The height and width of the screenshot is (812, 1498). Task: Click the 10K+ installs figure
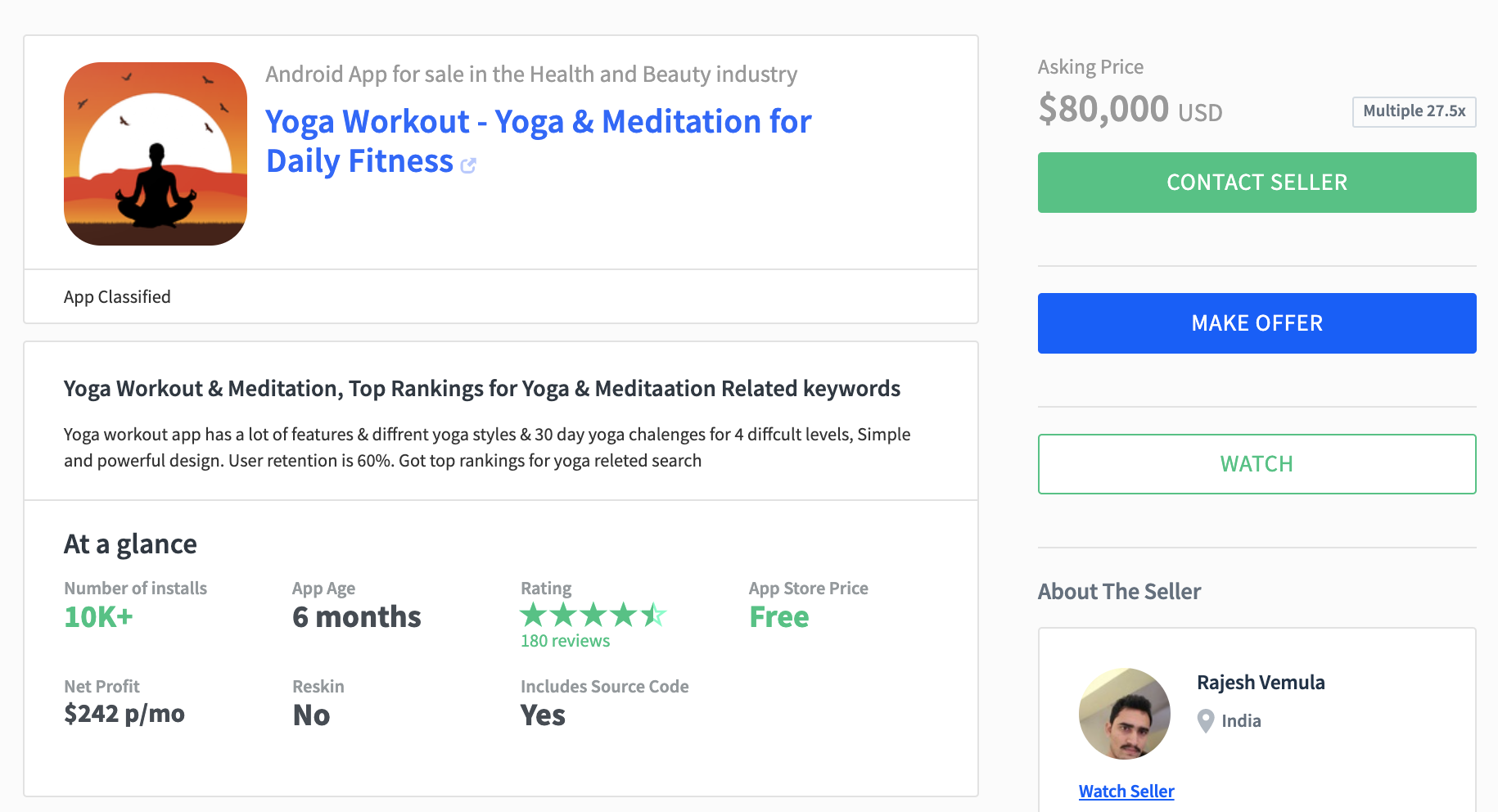pyautogui.click(x=98, y=617)
